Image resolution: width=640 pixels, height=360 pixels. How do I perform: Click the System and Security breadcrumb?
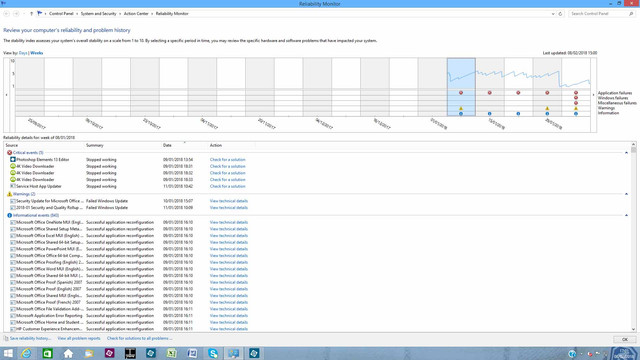[98, 14]
